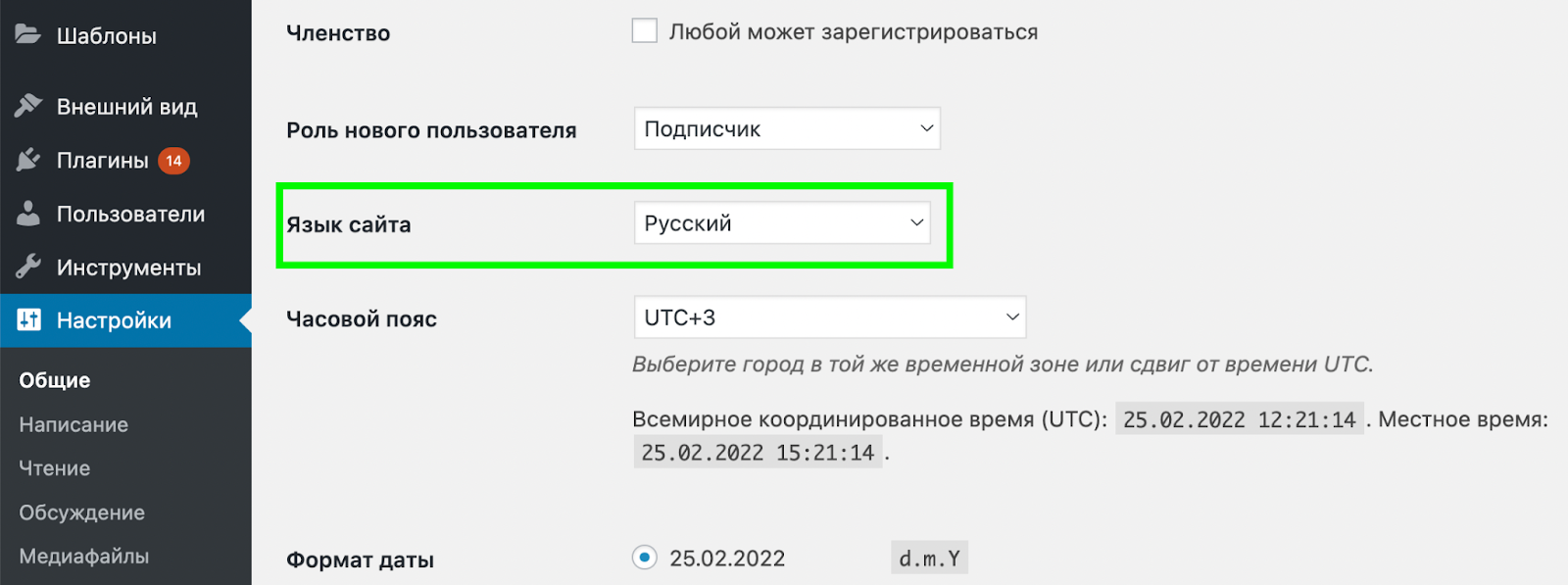Go to the Обсуждение settings page

[x=82, y=512]
